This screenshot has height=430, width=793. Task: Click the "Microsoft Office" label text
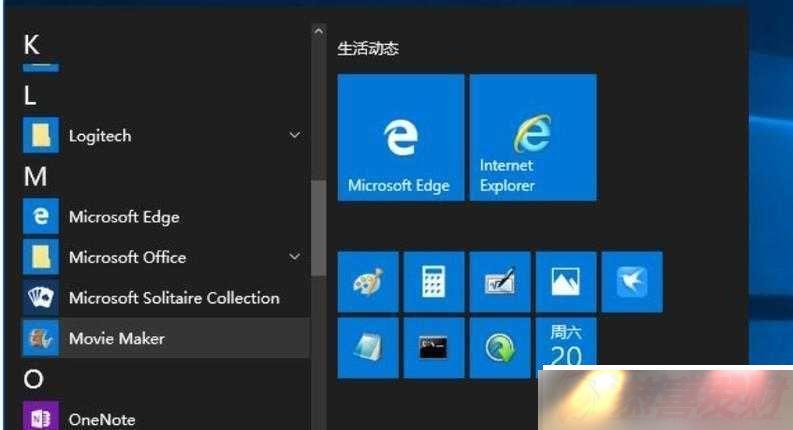(127, 257)
